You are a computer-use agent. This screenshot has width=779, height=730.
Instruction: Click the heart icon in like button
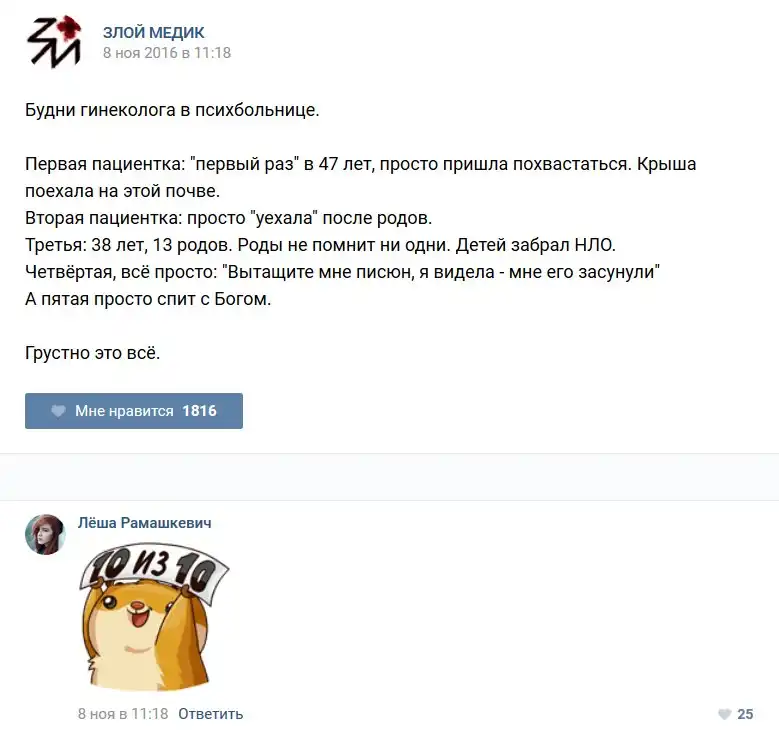click(58, 411)
